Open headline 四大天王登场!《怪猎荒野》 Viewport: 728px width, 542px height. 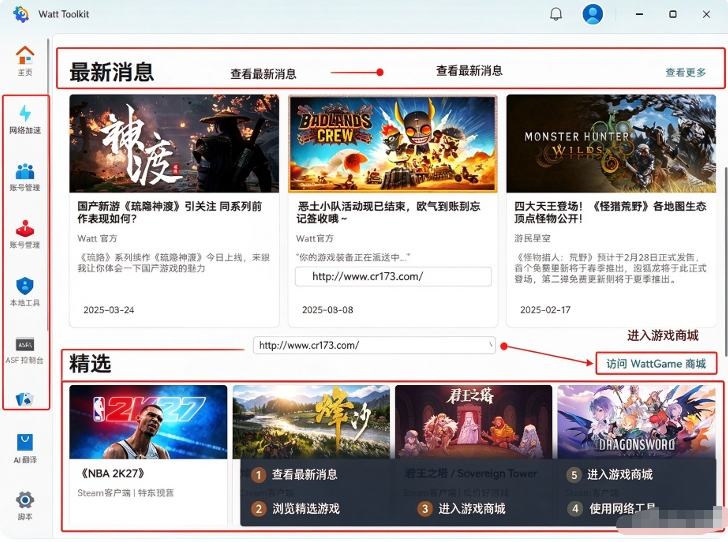coord(610,212)
